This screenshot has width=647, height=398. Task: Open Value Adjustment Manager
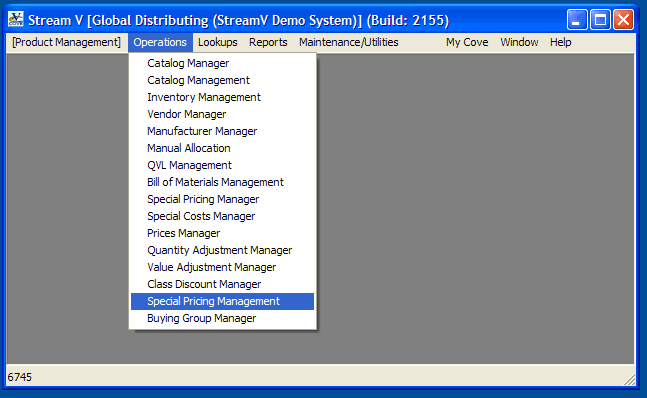click(222, 267)
